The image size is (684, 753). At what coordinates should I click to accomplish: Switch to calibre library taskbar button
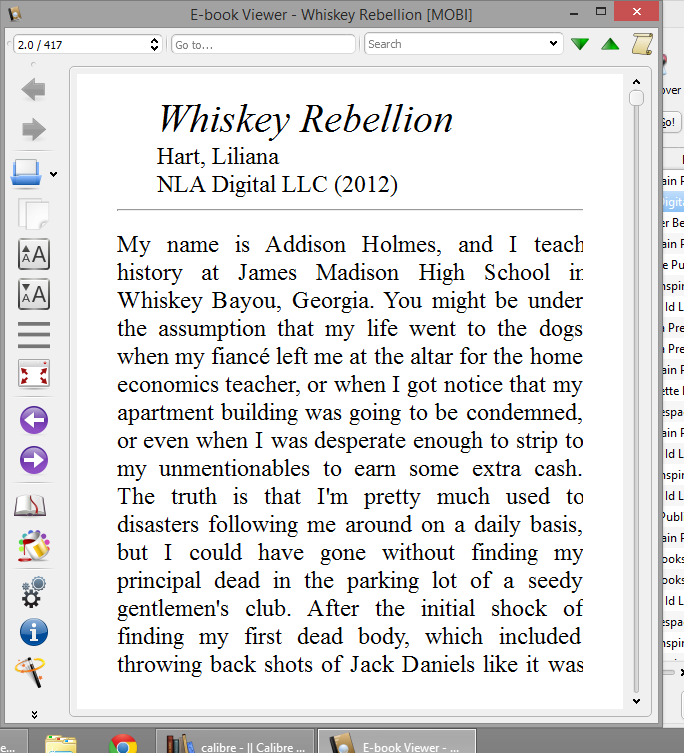pyautogui.click(x=235, y=741)
